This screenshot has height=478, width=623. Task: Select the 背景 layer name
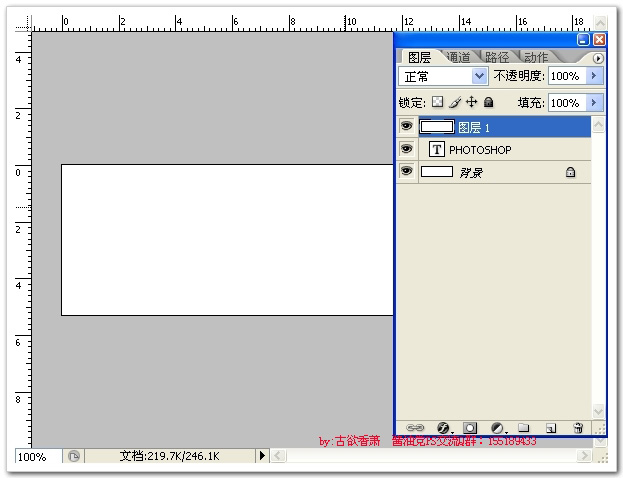tap(471, 172)
